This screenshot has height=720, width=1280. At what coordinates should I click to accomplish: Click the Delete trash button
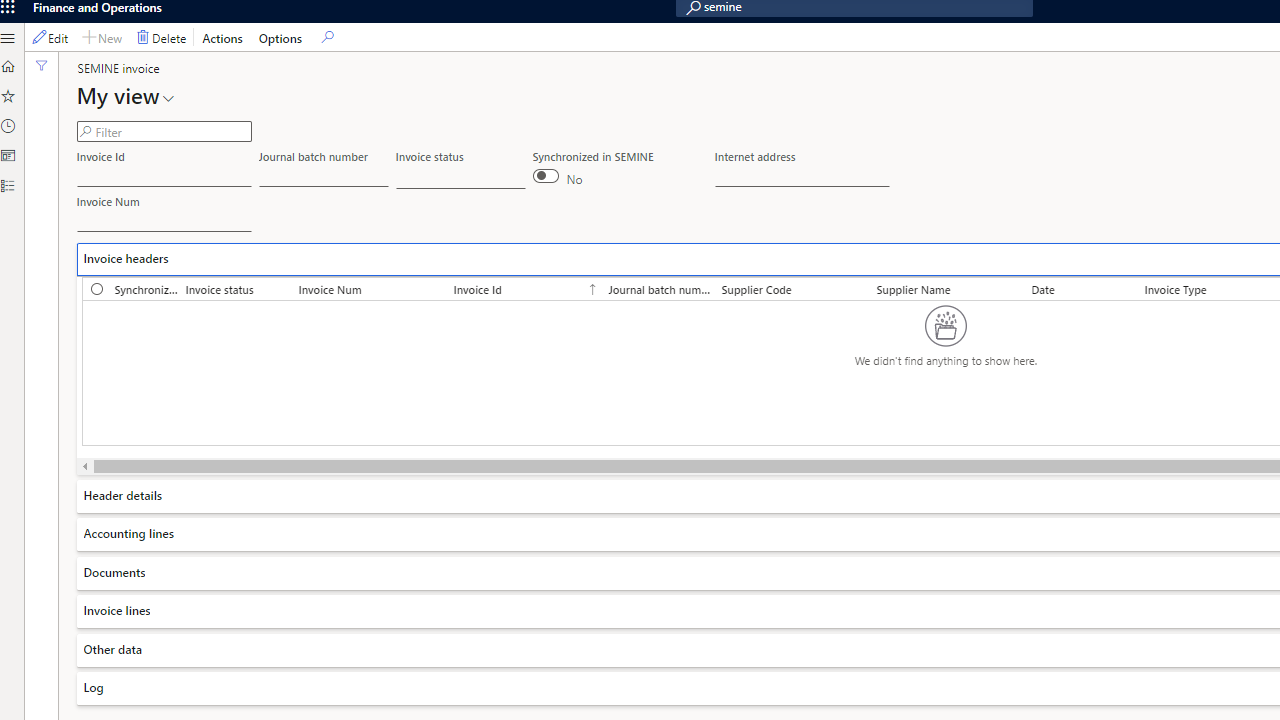162,38
